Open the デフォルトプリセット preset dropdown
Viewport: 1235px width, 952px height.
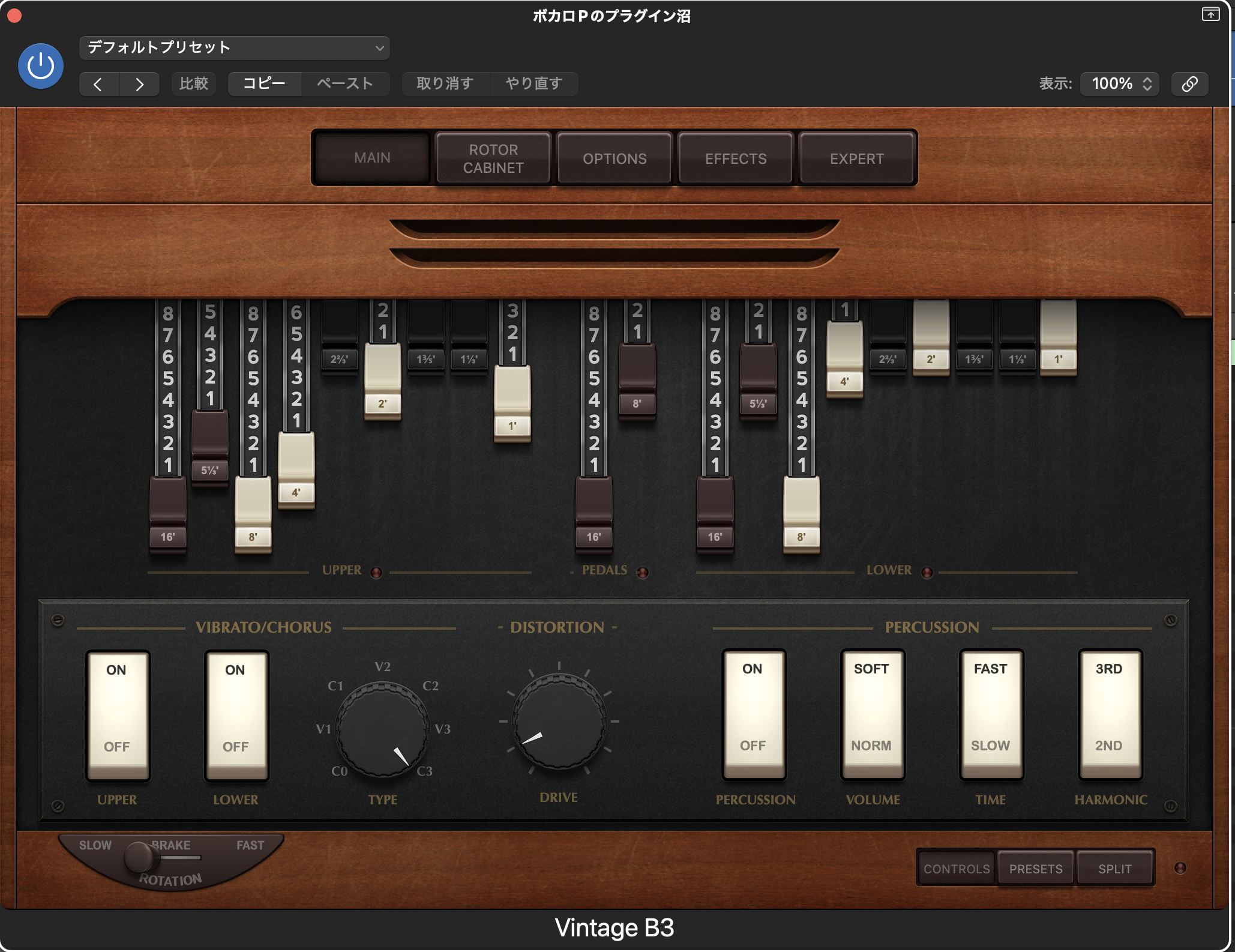coord(235,48)
